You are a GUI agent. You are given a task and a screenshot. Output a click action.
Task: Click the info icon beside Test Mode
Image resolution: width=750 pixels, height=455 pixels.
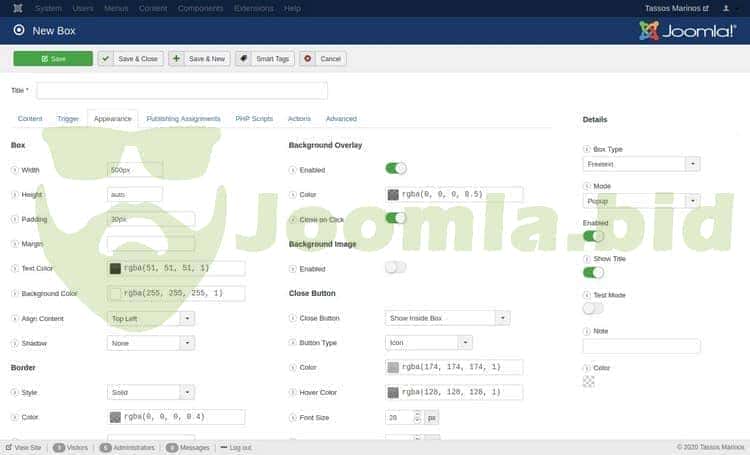[x=586, y=295]
